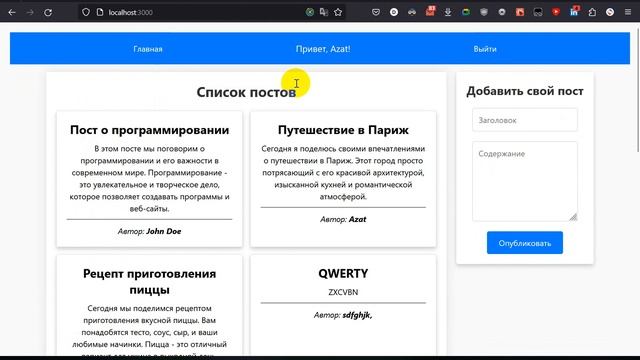Image resolution: width=640 pixels, height=360 pixels.
Task: Click the QWERTY post title
Action: (343, 273)
